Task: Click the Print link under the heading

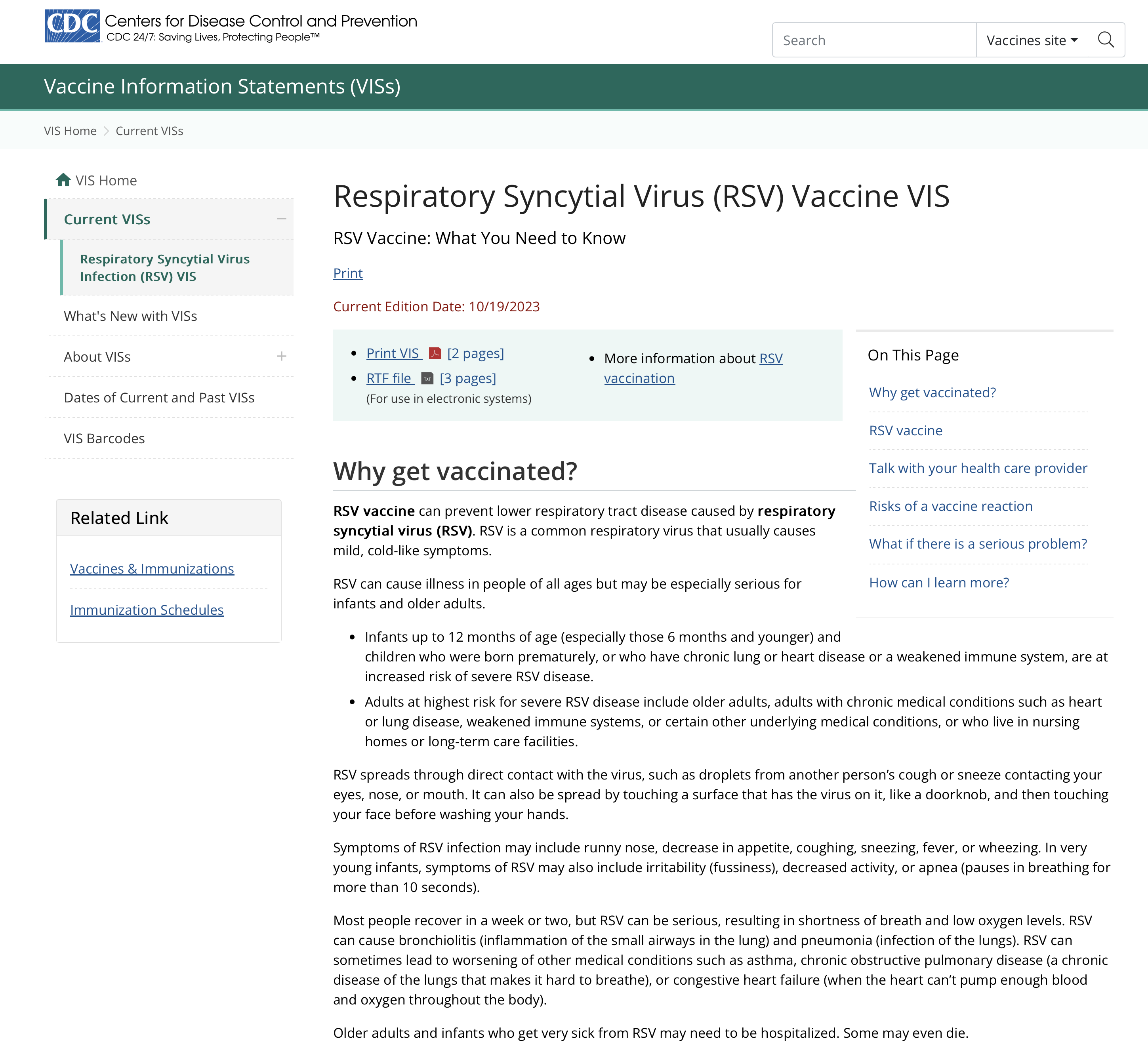Action: pyautogui.click(x=347, y=273)
